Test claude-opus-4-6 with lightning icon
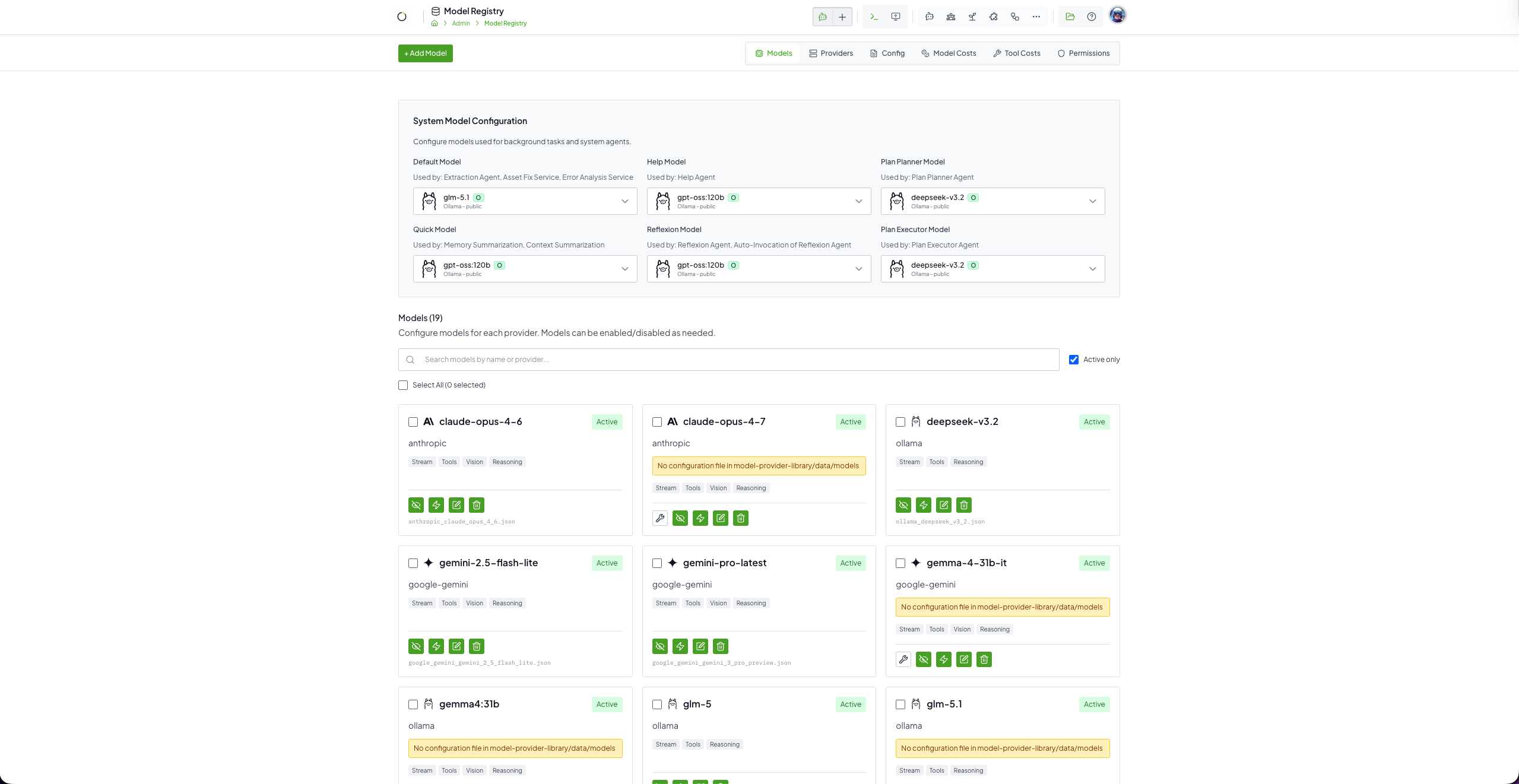The height and width of the screenshot is (784, 1519). (x=436, y=505)
